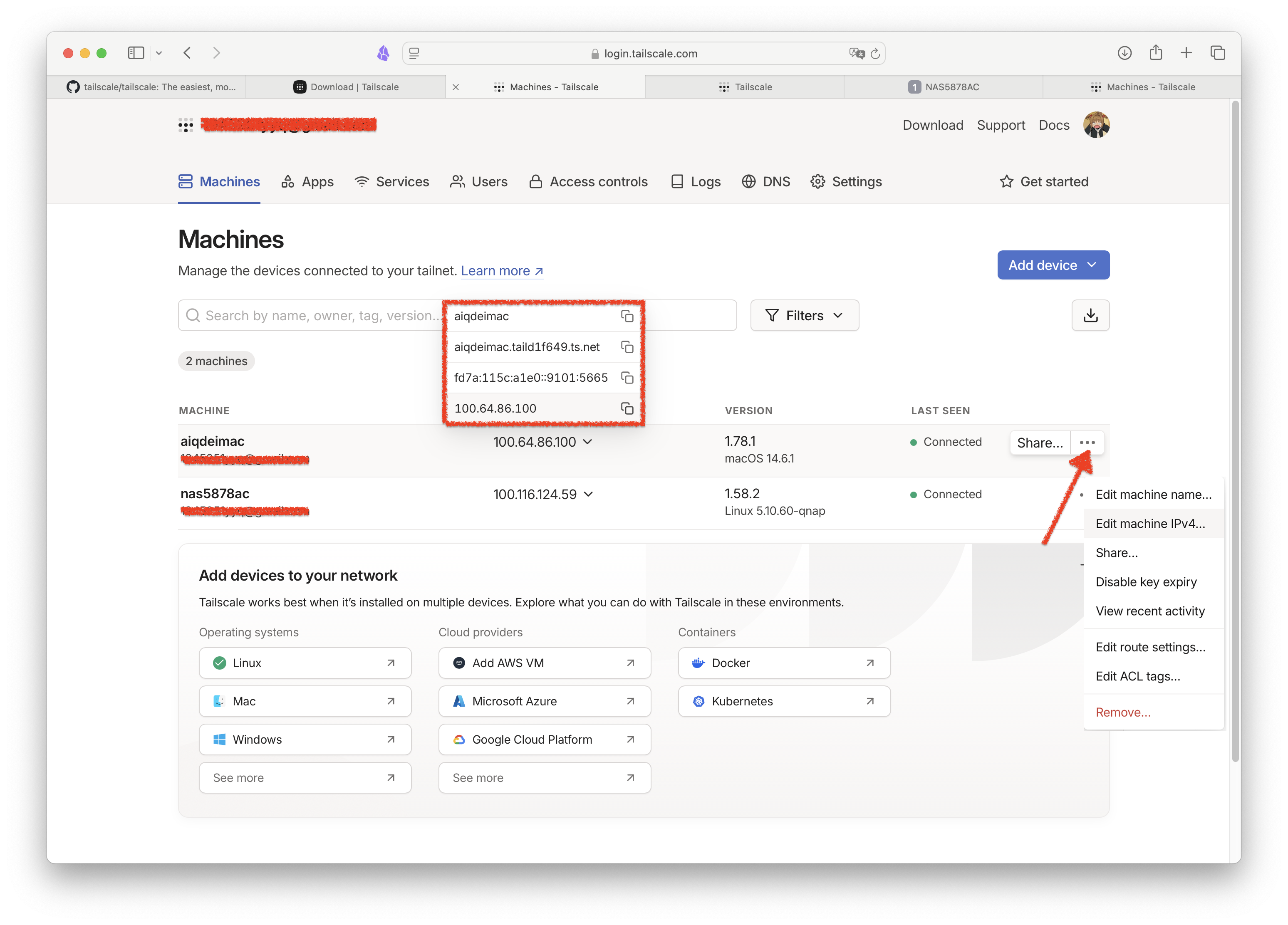Select the red Remove... menu item
This screenshot has height=925, width=1288.
[1153, 712]
